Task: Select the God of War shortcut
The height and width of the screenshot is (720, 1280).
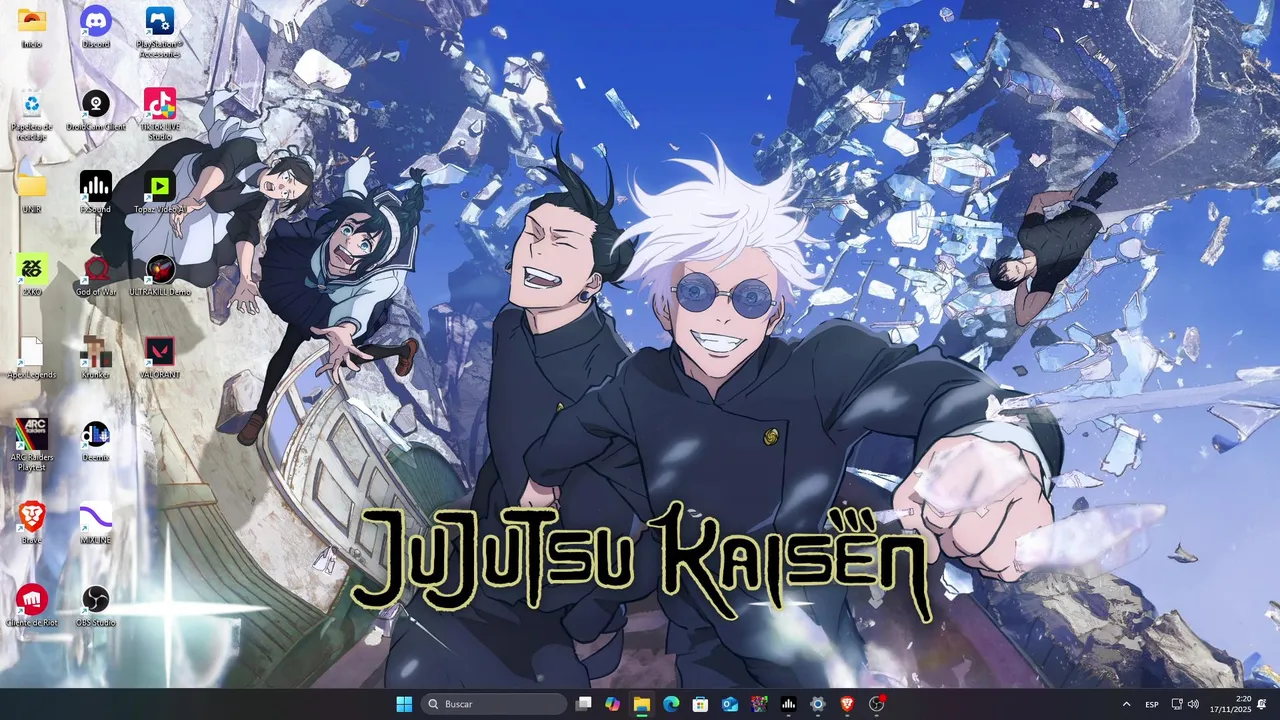Action: (x=96, y=275)
